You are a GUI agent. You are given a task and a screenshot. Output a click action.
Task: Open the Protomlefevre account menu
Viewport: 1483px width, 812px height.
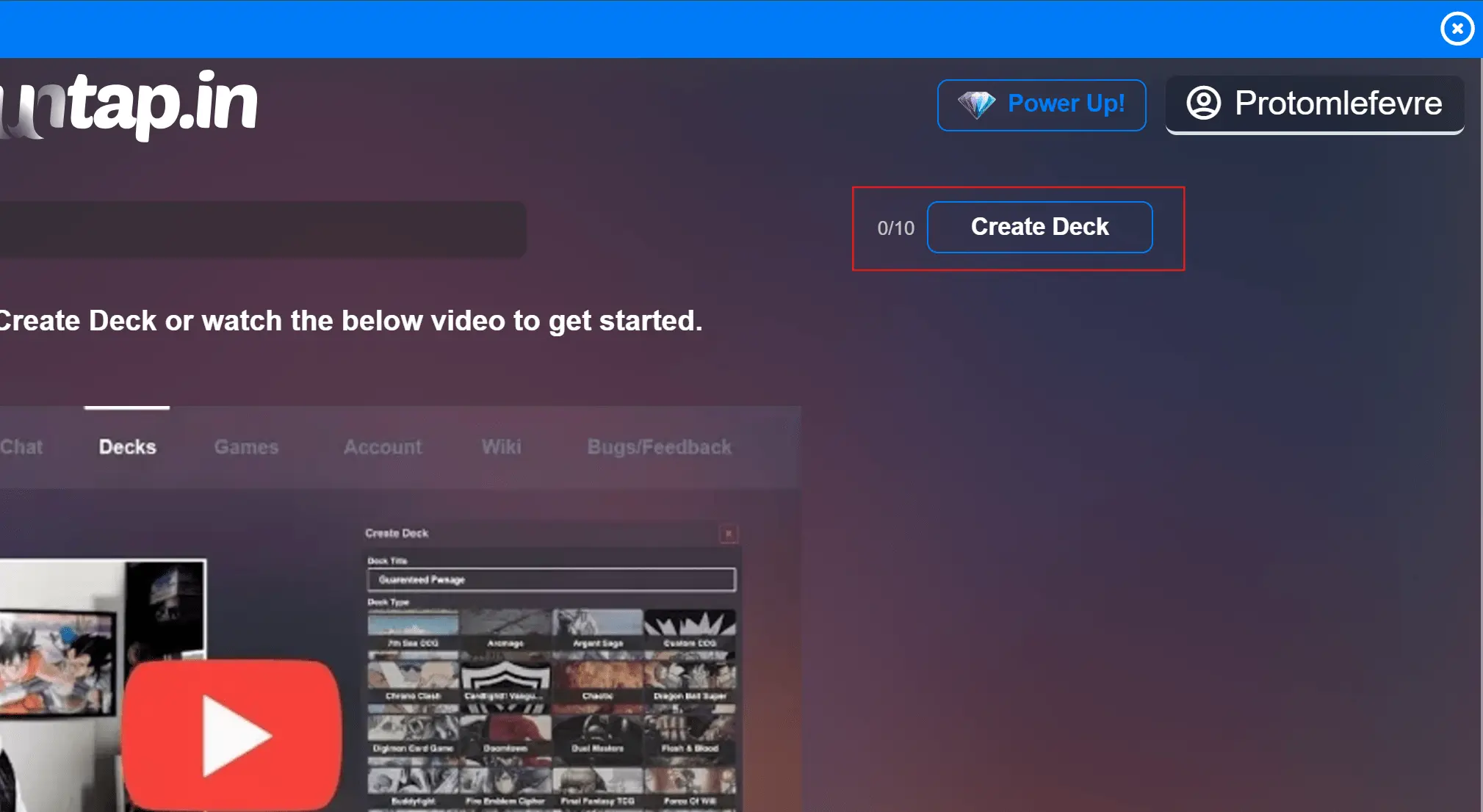point(1315,104)
